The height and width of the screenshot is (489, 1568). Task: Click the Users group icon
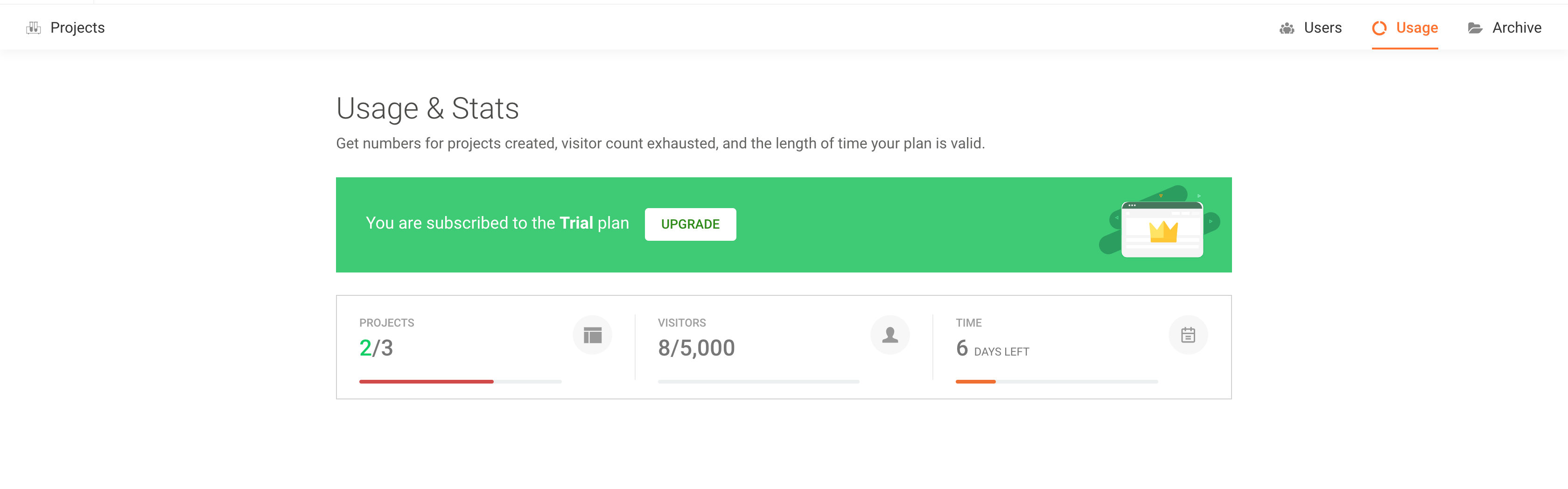(x=1286, y=28)
